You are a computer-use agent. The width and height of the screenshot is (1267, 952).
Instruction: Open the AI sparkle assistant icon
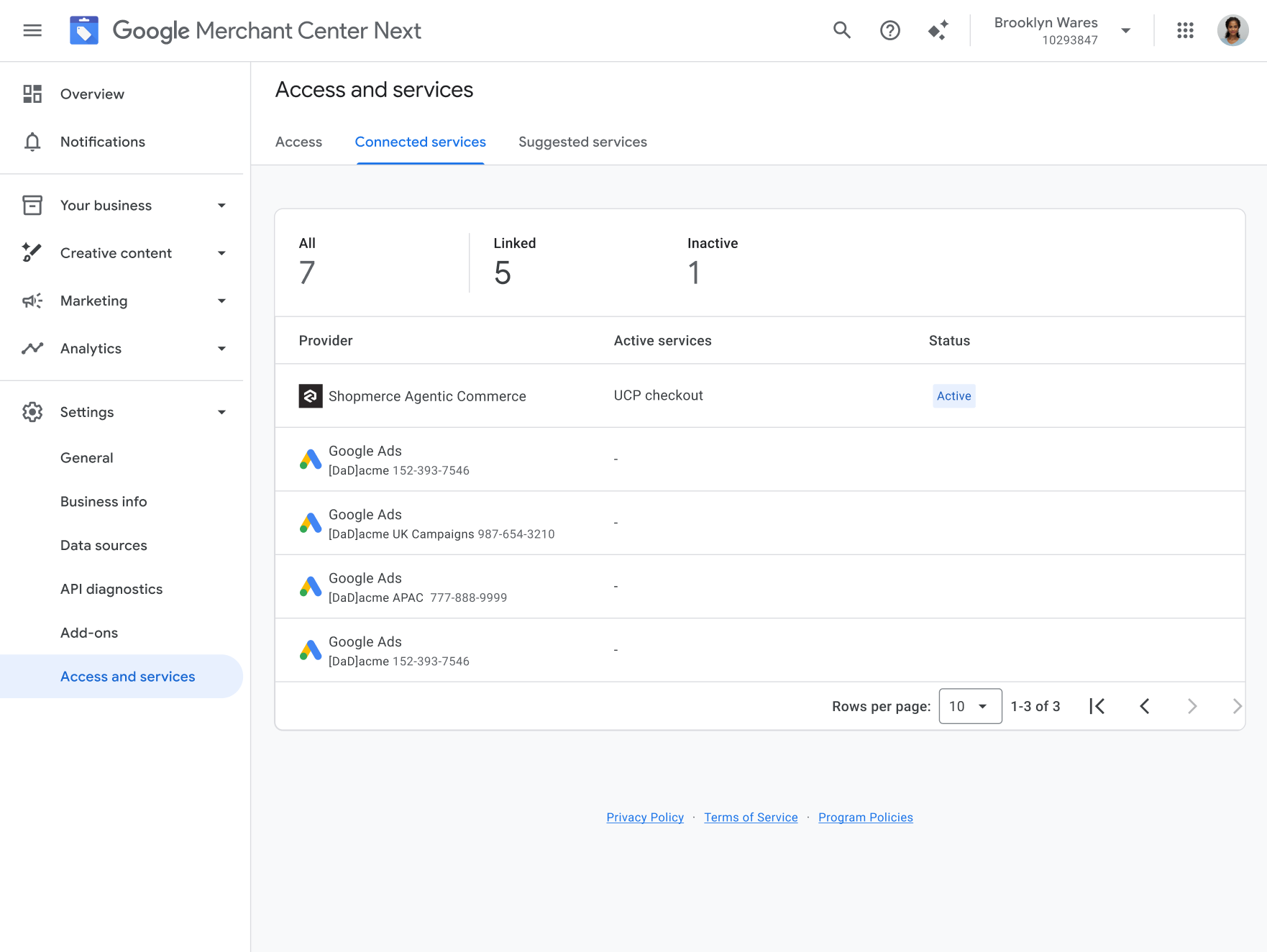pyautogui.click(x=938, y=30)
